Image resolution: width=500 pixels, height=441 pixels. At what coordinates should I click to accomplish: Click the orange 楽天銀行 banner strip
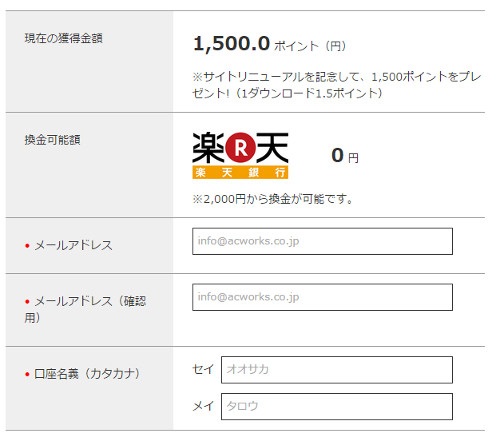[x=240, y=173]
